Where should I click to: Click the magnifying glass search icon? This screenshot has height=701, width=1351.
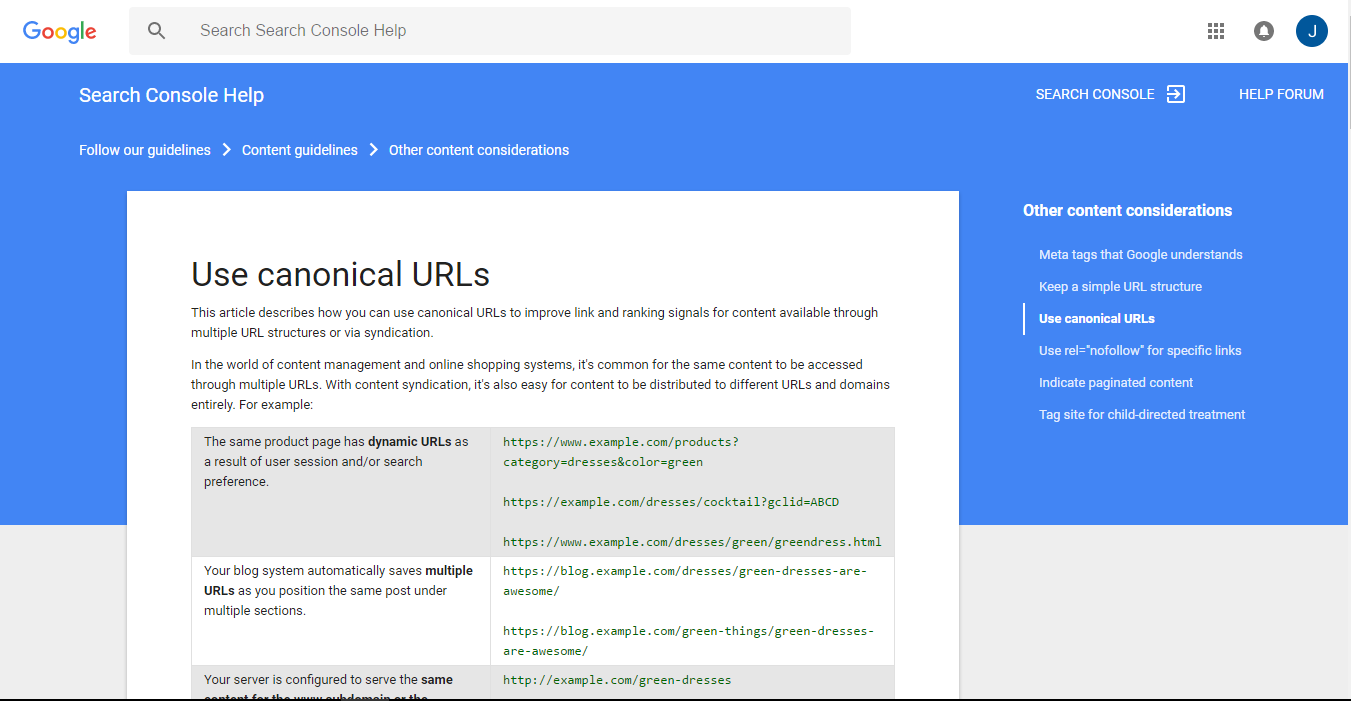(x=156, y=31)
